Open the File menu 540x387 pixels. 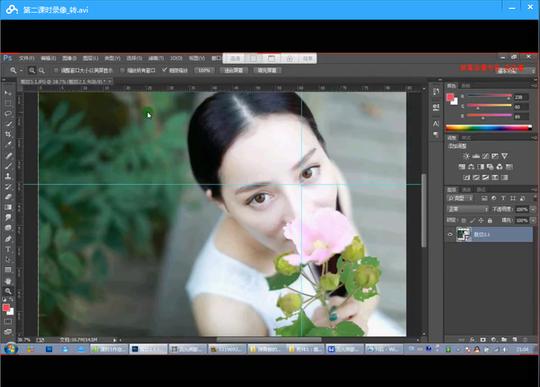tap(27, 59)
